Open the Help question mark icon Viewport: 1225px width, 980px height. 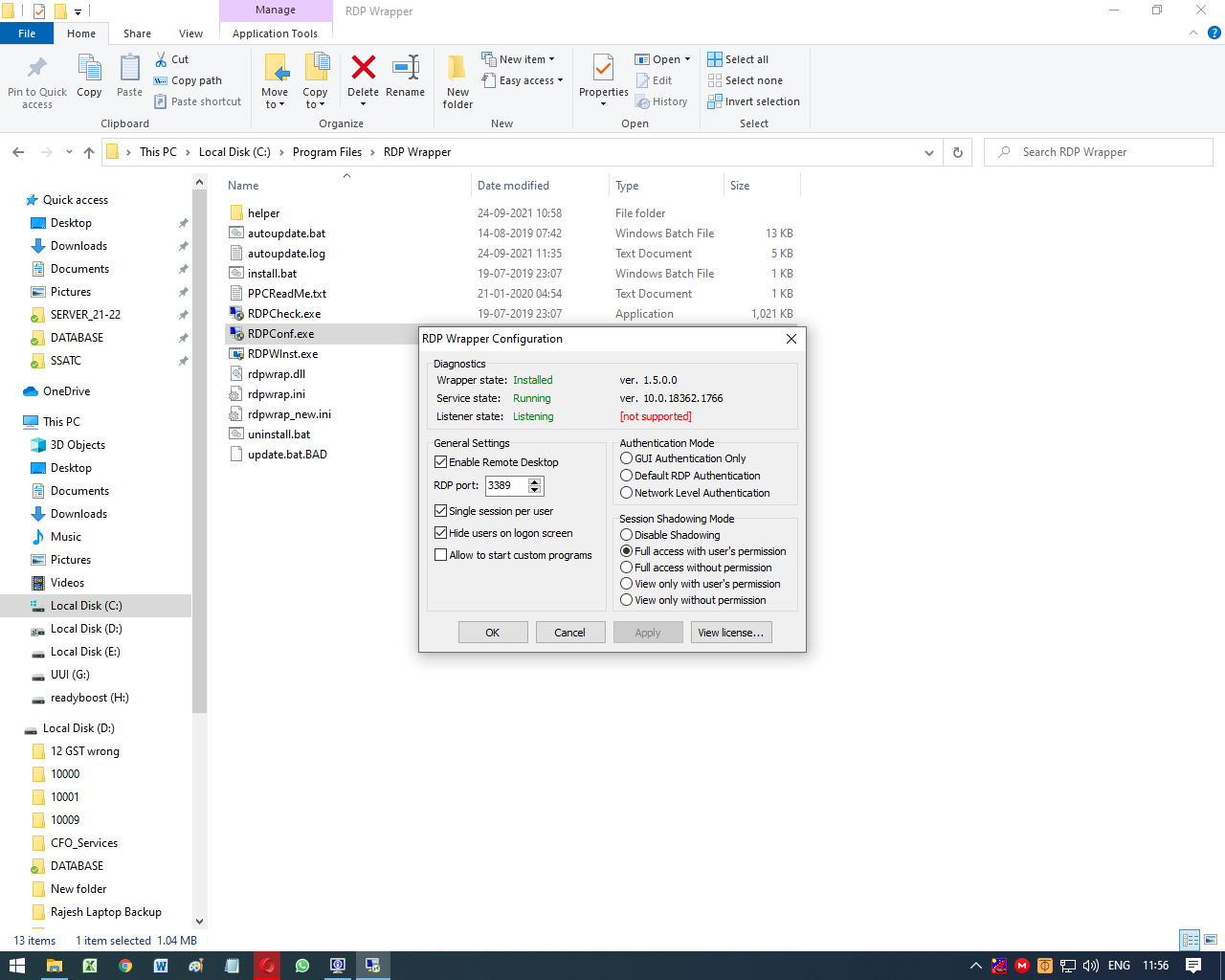point(1214,33)
